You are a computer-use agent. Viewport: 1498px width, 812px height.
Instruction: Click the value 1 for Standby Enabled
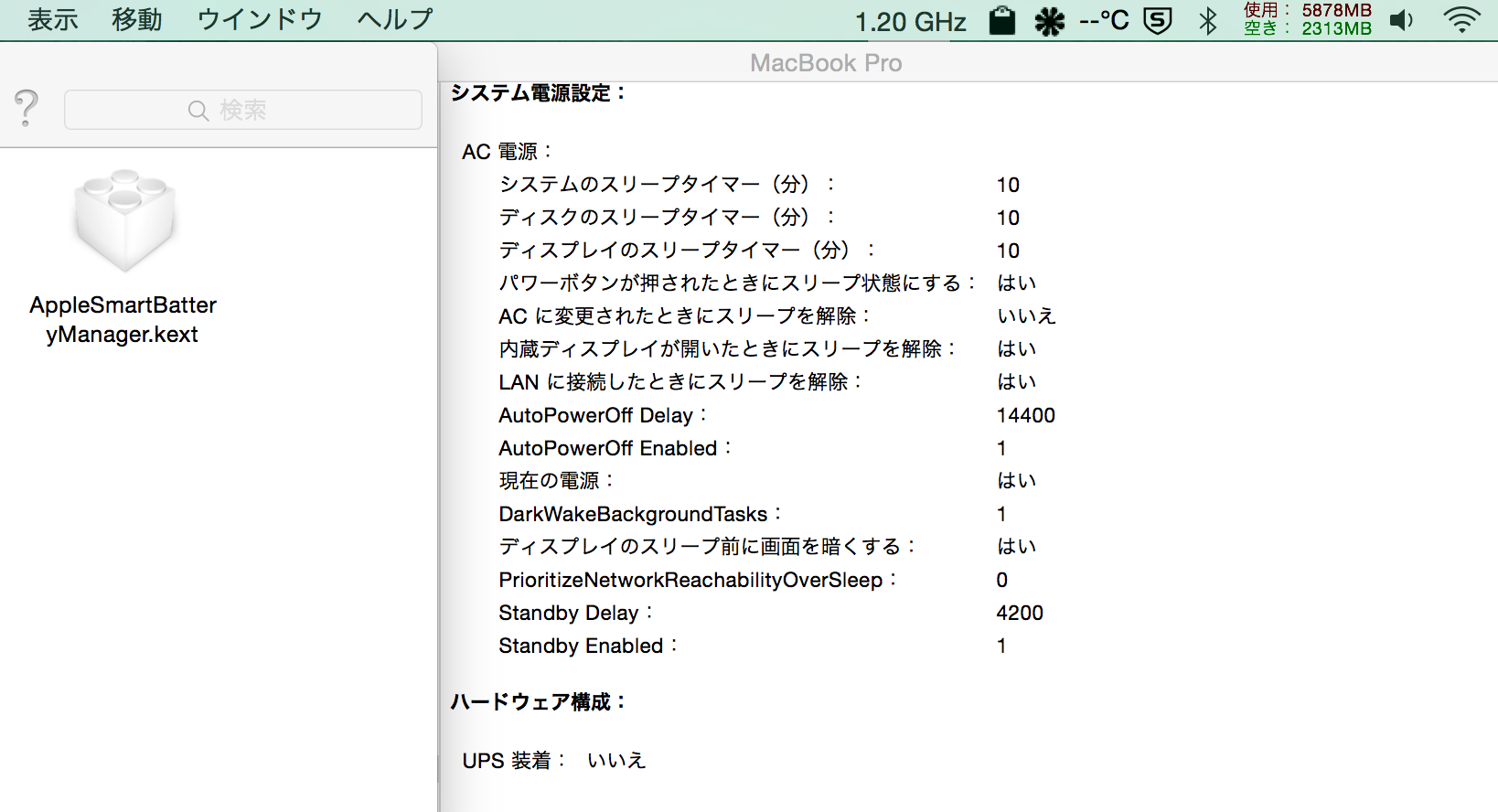click(1001, 646)
